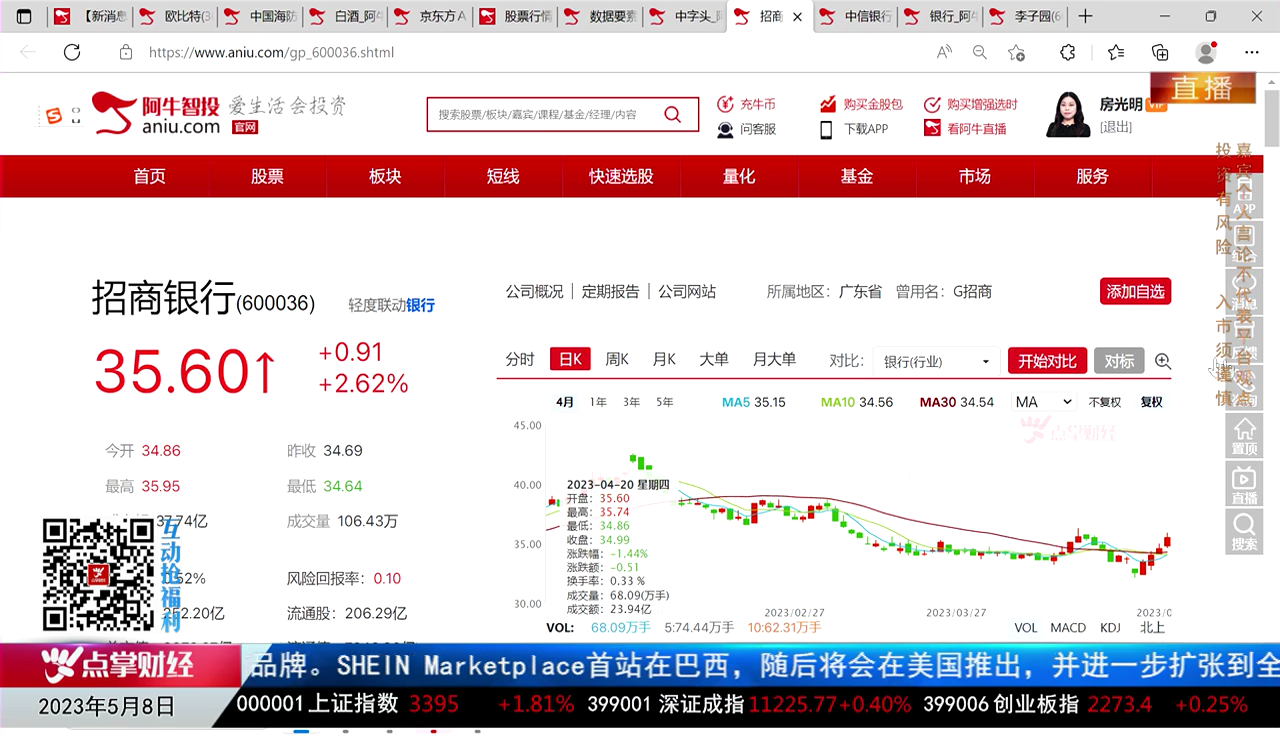Open a new browser tab
The image size is (1280, 738).
(1086, 16)
